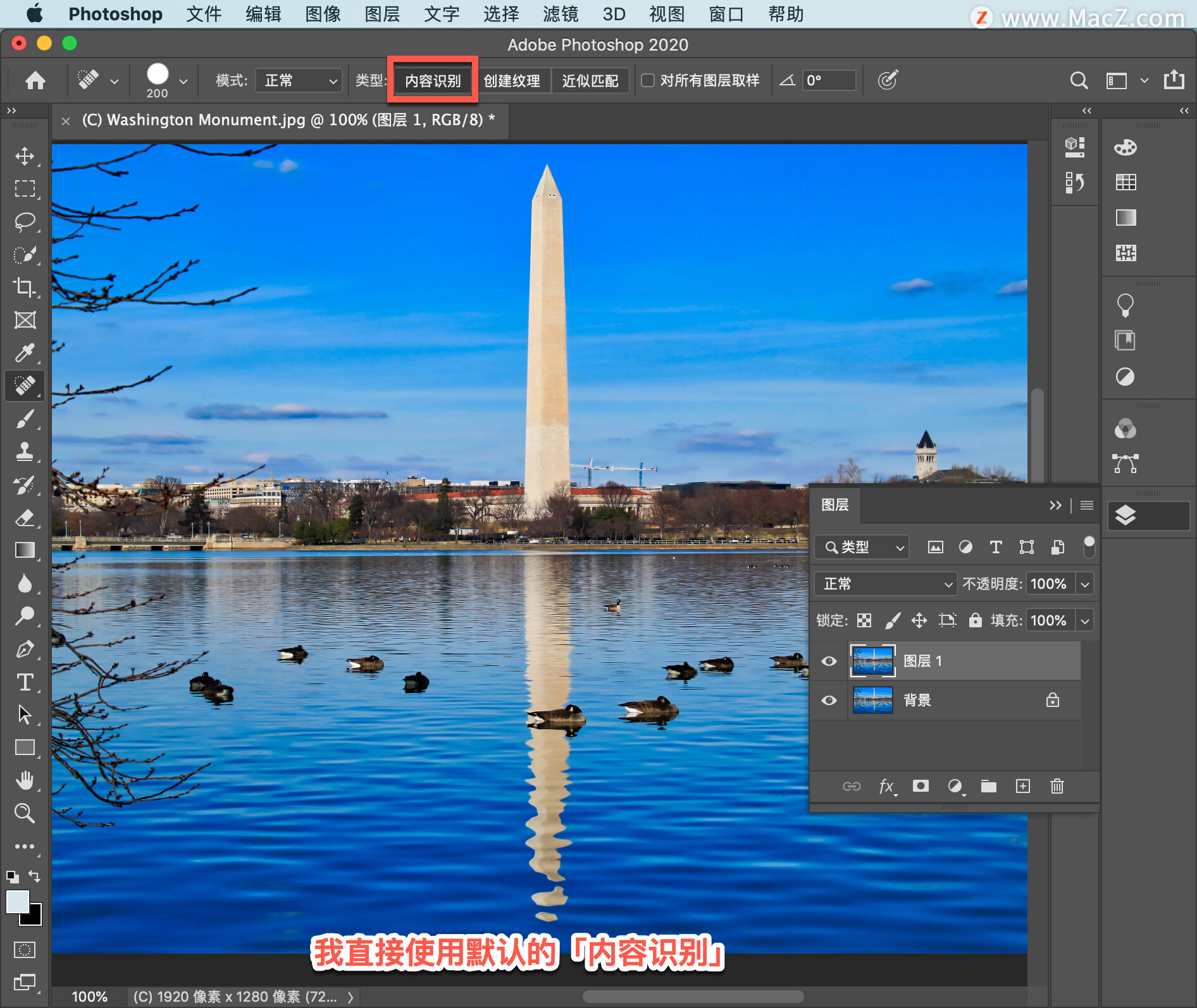Open the brush preset picker arrow
Viewport: 1197px width, 1008px height.
point(183,81)
